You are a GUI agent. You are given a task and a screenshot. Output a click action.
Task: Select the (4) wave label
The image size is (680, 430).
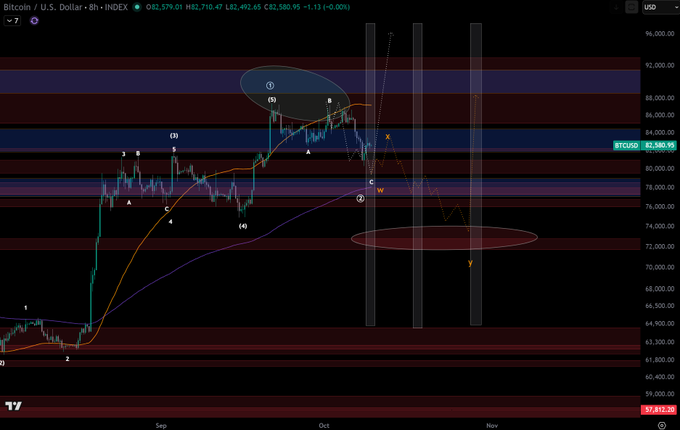243,226
